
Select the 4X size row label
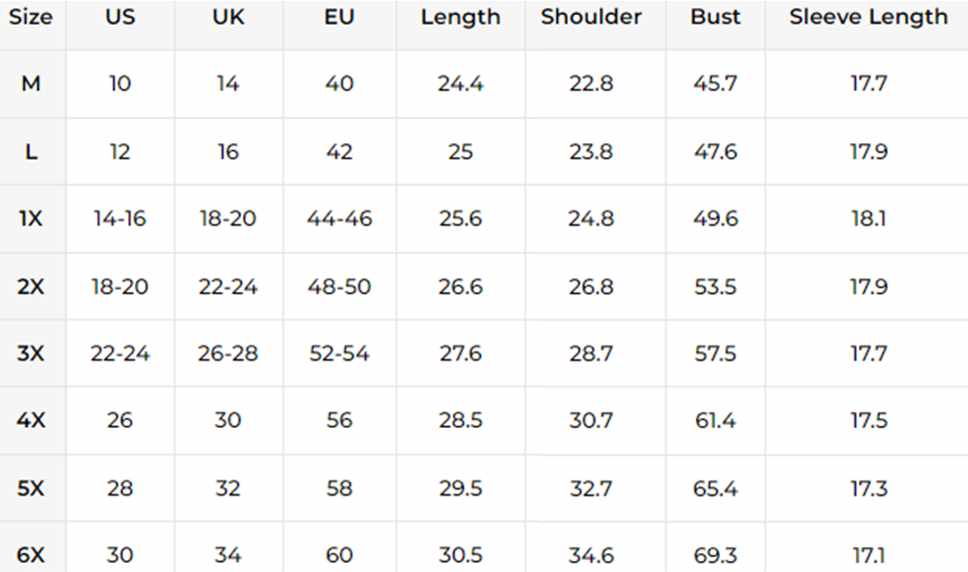coord(31,420)
